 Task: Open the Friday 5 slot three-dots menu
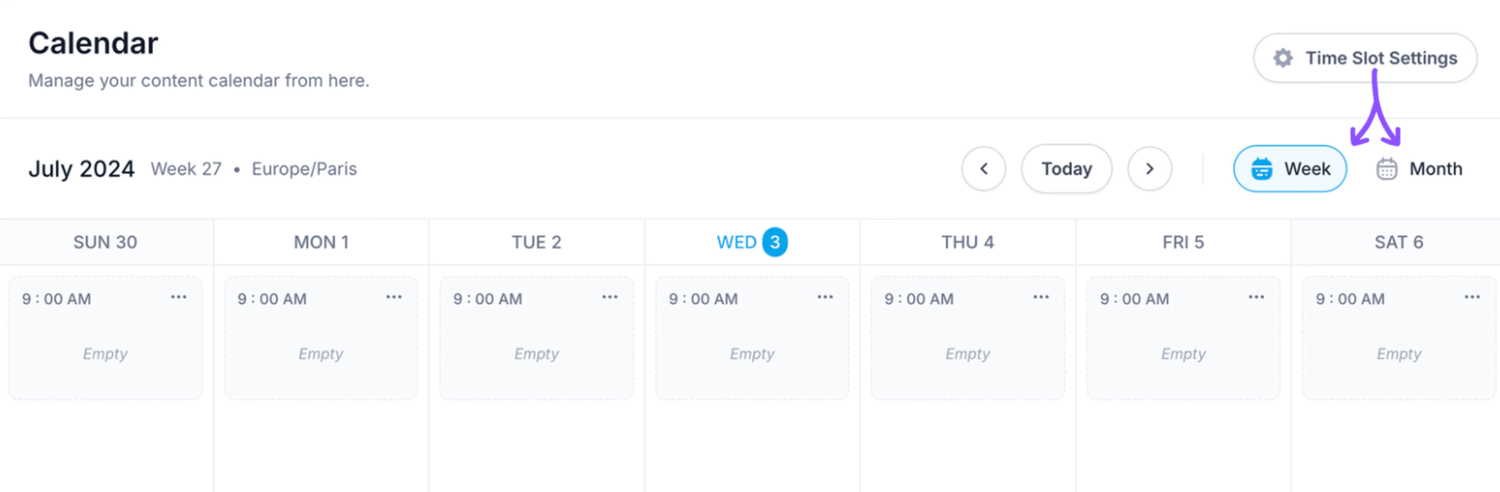coord(1257,297)
